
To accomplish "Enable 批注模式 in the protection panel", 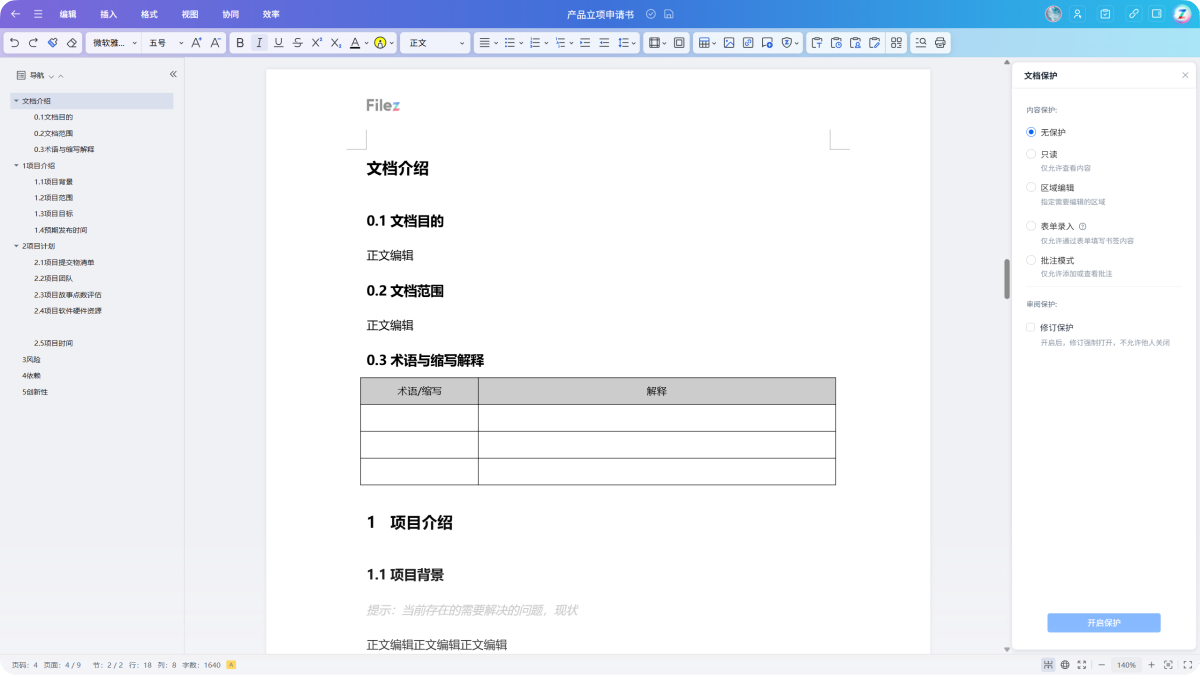I will click(1031, 259).
